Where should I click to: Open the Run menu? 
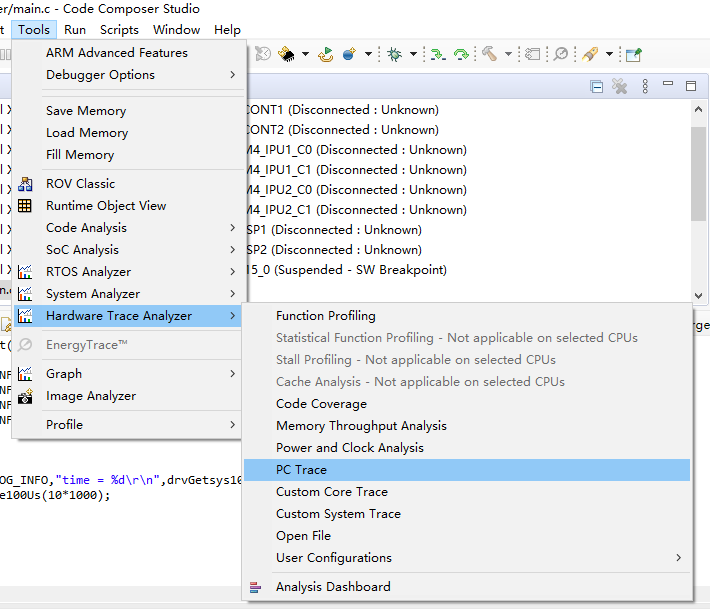(75, 30)
